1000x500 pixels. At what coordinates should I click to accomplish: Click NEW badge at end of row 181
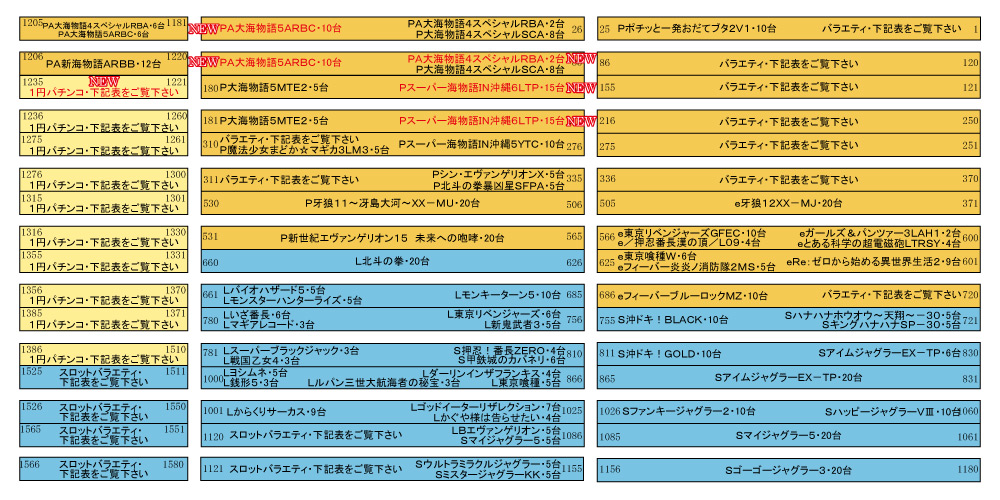tap(575, 121)
